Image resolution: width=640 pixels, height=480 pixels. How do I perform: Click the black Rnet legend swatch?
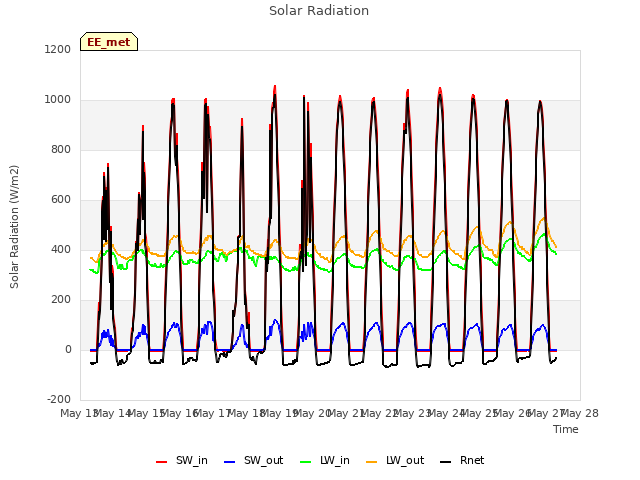[446, 462]
